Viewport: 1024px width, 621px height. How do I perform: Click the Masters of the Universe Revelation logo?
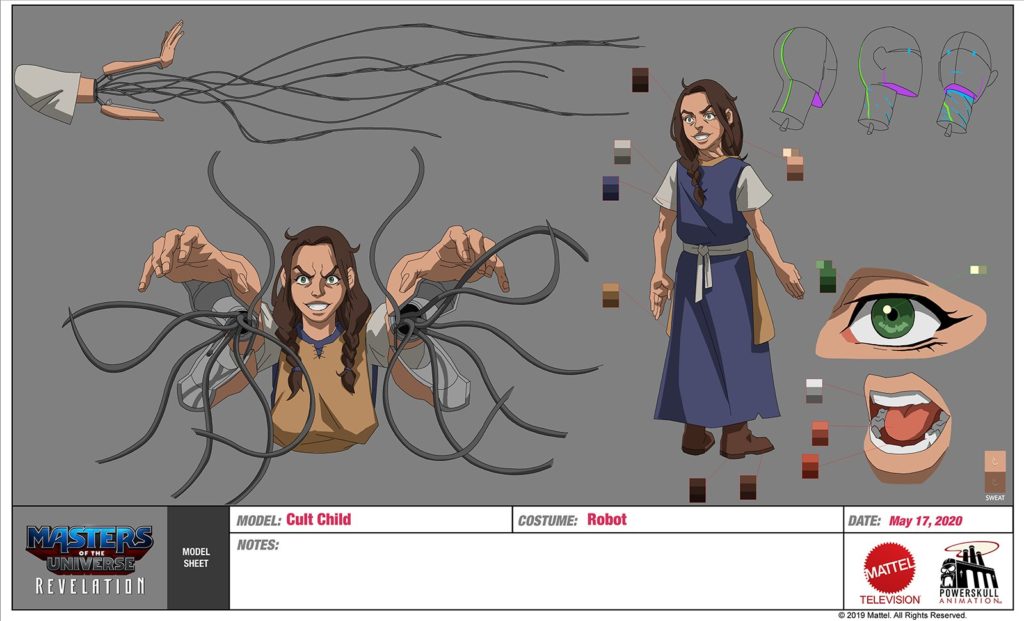[x=89, y=559]
